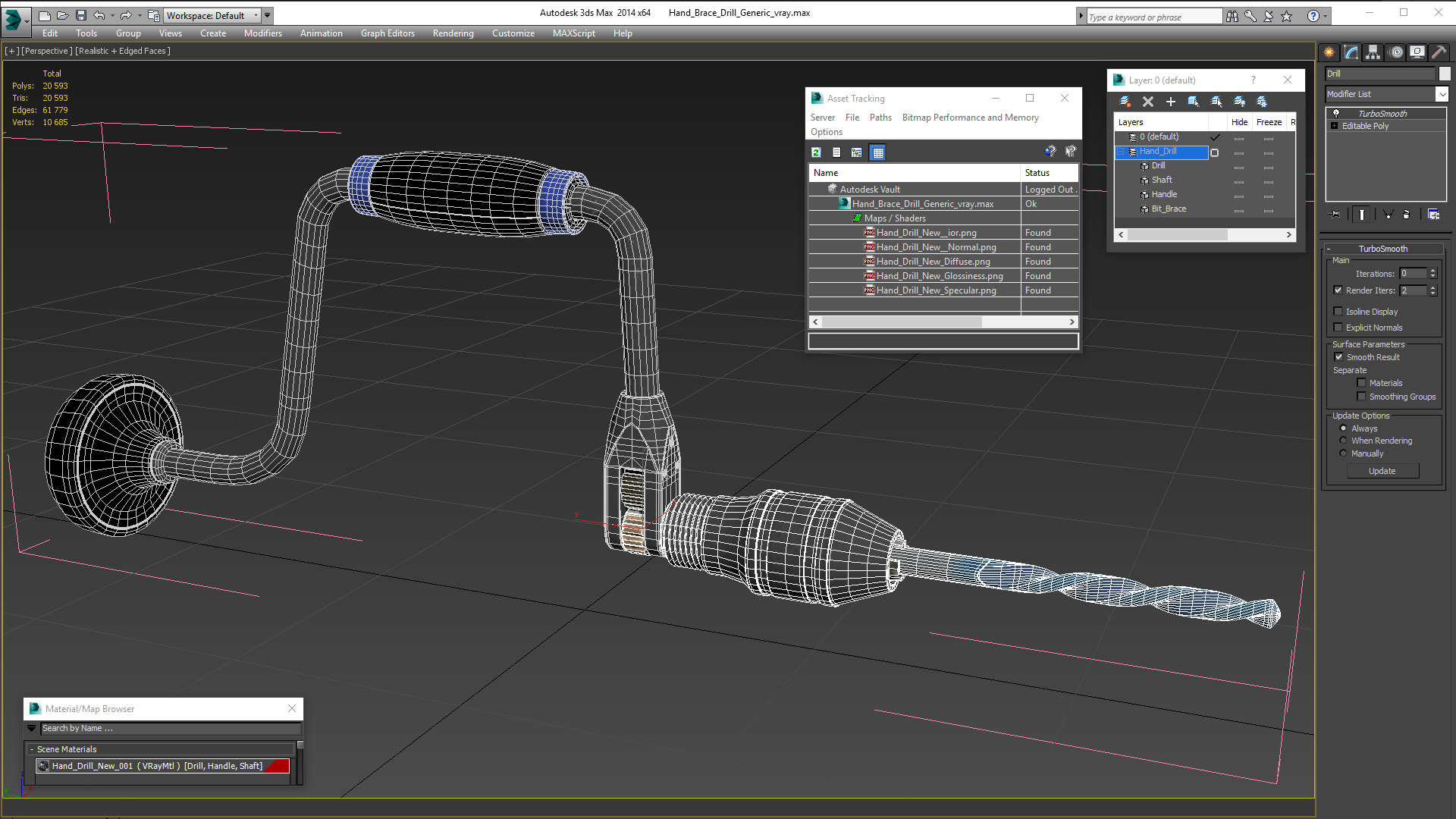Open Paths menu in Asset Tracking
Image resolution: width=1456 pixels, height=819 pixels.
click(880, 118)
